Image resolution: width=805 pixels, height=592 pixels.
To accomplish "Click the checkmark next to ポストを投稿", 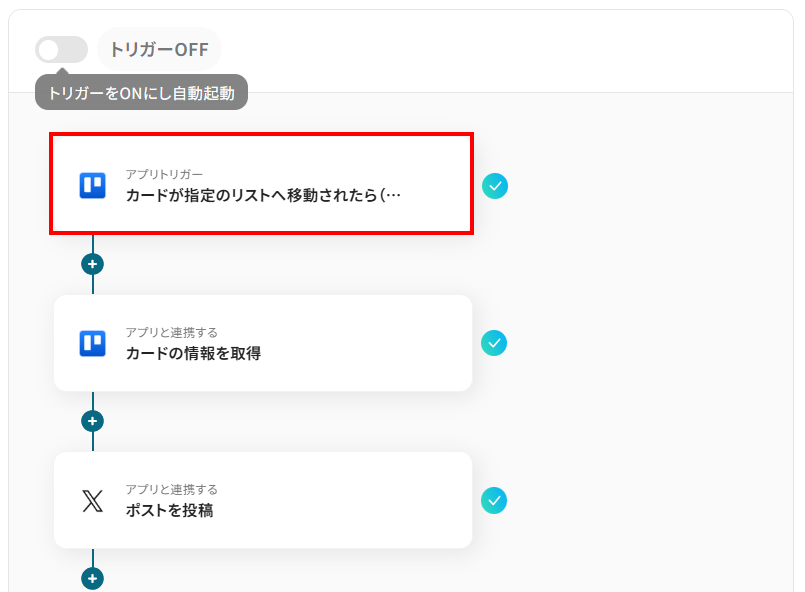I will coord(494,500).
